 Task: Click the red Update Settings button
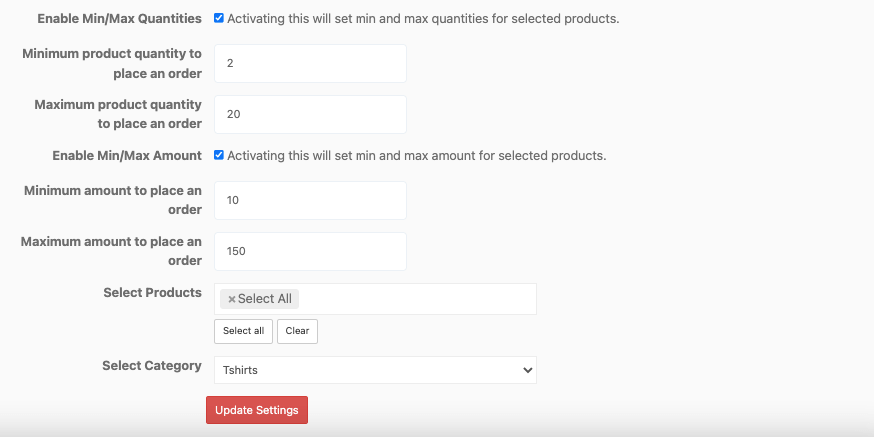257,410
